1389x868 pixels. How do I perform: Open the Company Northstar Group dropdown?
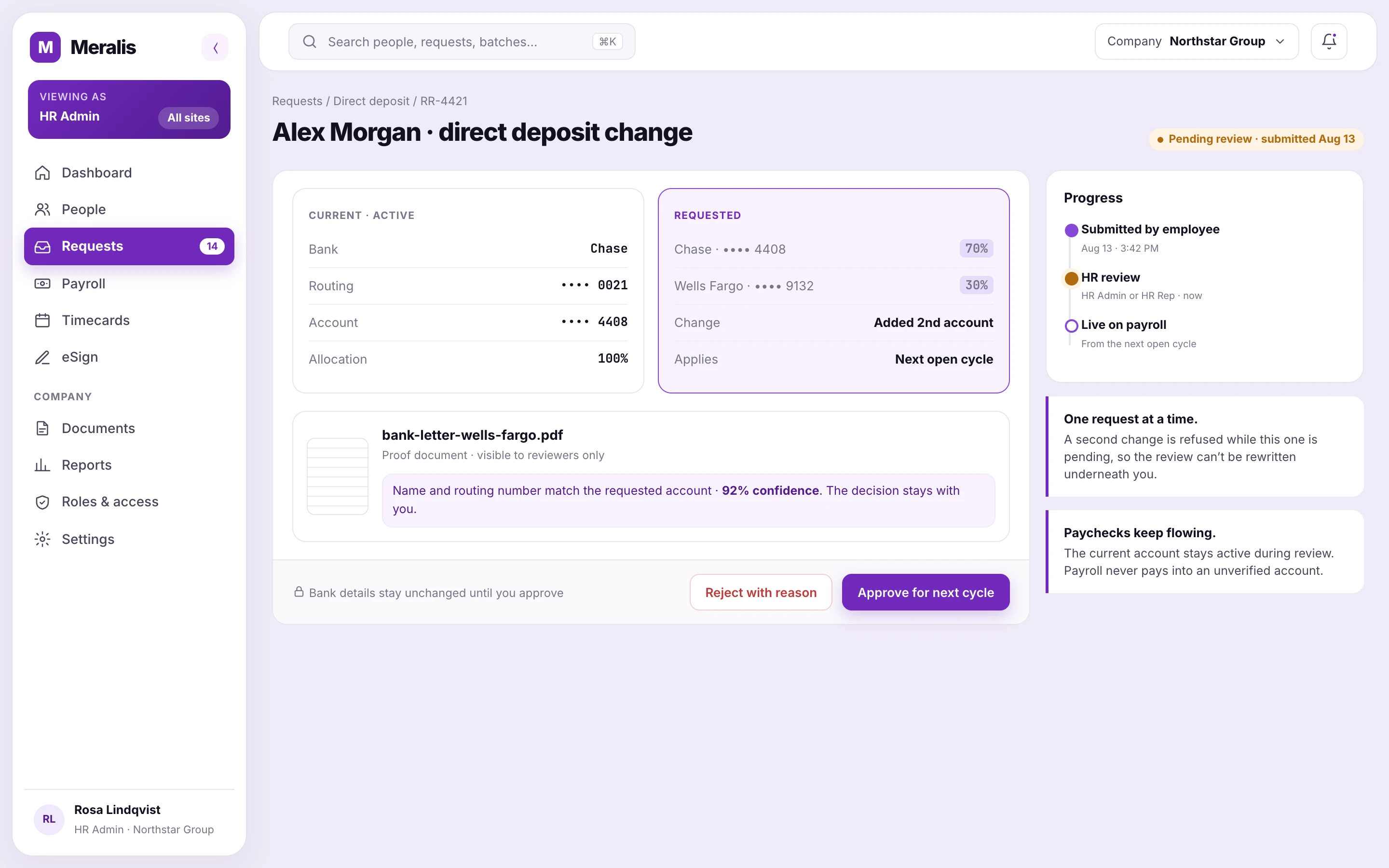click(x=1196, y=41)
